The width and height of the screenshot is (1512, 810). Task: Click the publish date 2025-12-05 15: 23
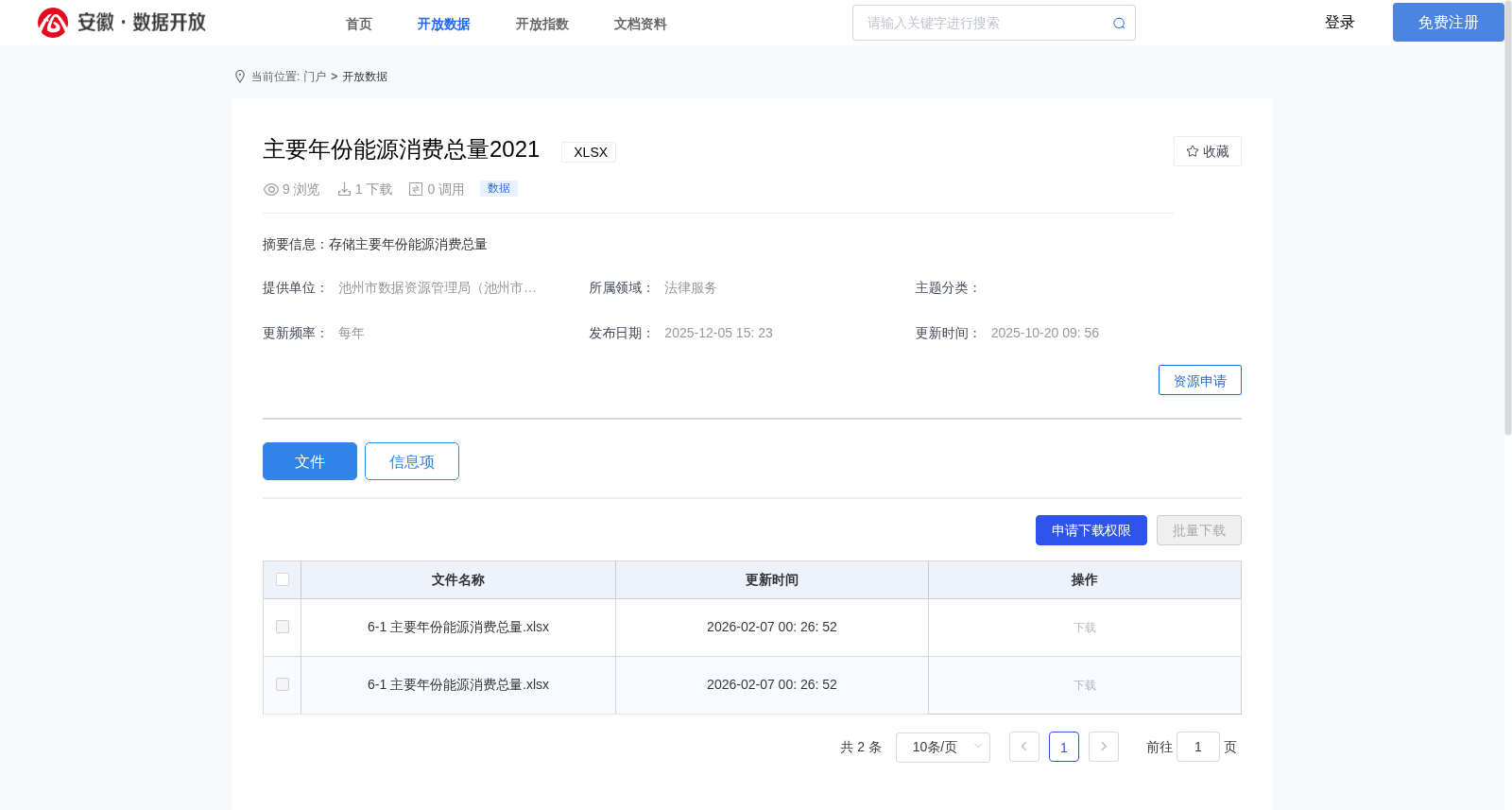coord(718,333)
